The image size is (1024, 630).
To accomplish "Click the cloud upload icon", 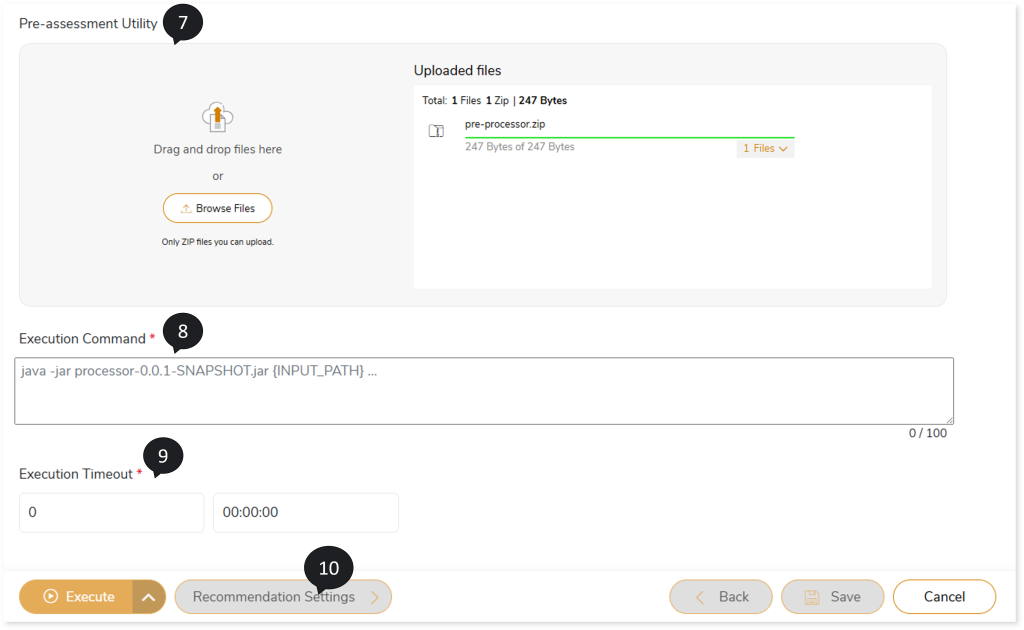I will [217, 117].
